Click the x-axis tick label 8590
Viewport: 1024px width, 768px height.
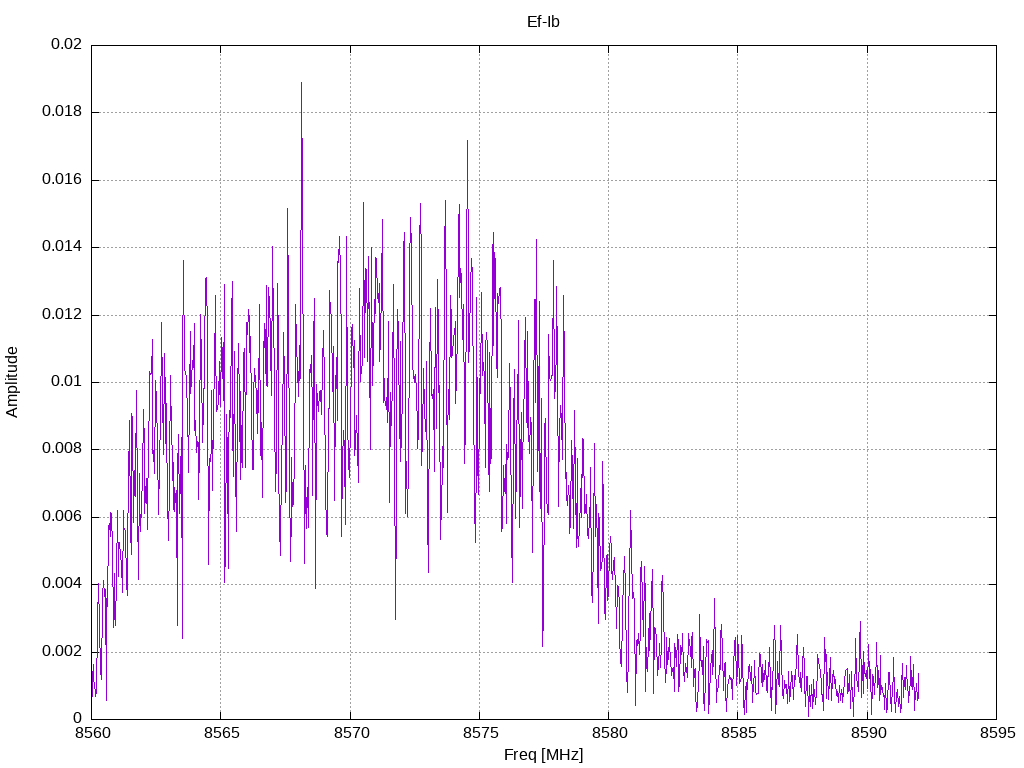tap(868, 733)
